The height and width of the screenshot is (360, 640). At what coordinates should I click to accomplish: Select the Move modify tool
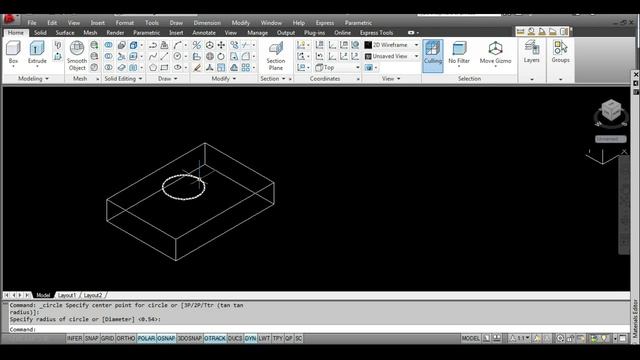(x=221, y=45)
